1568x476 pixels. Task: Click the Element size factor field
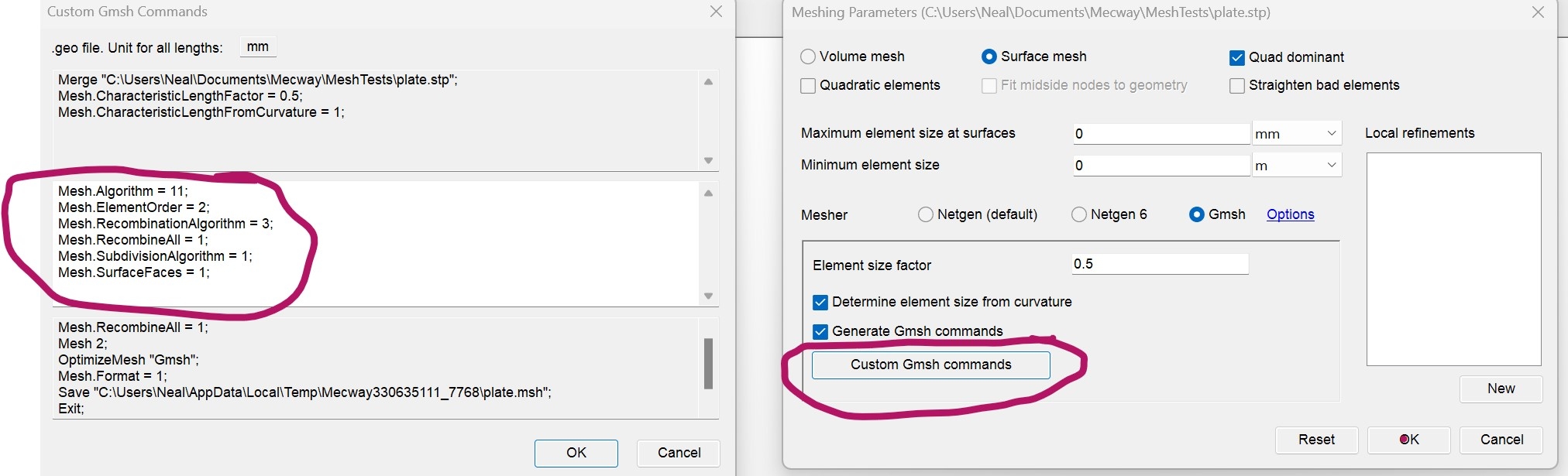click(x=1160, y=264)
